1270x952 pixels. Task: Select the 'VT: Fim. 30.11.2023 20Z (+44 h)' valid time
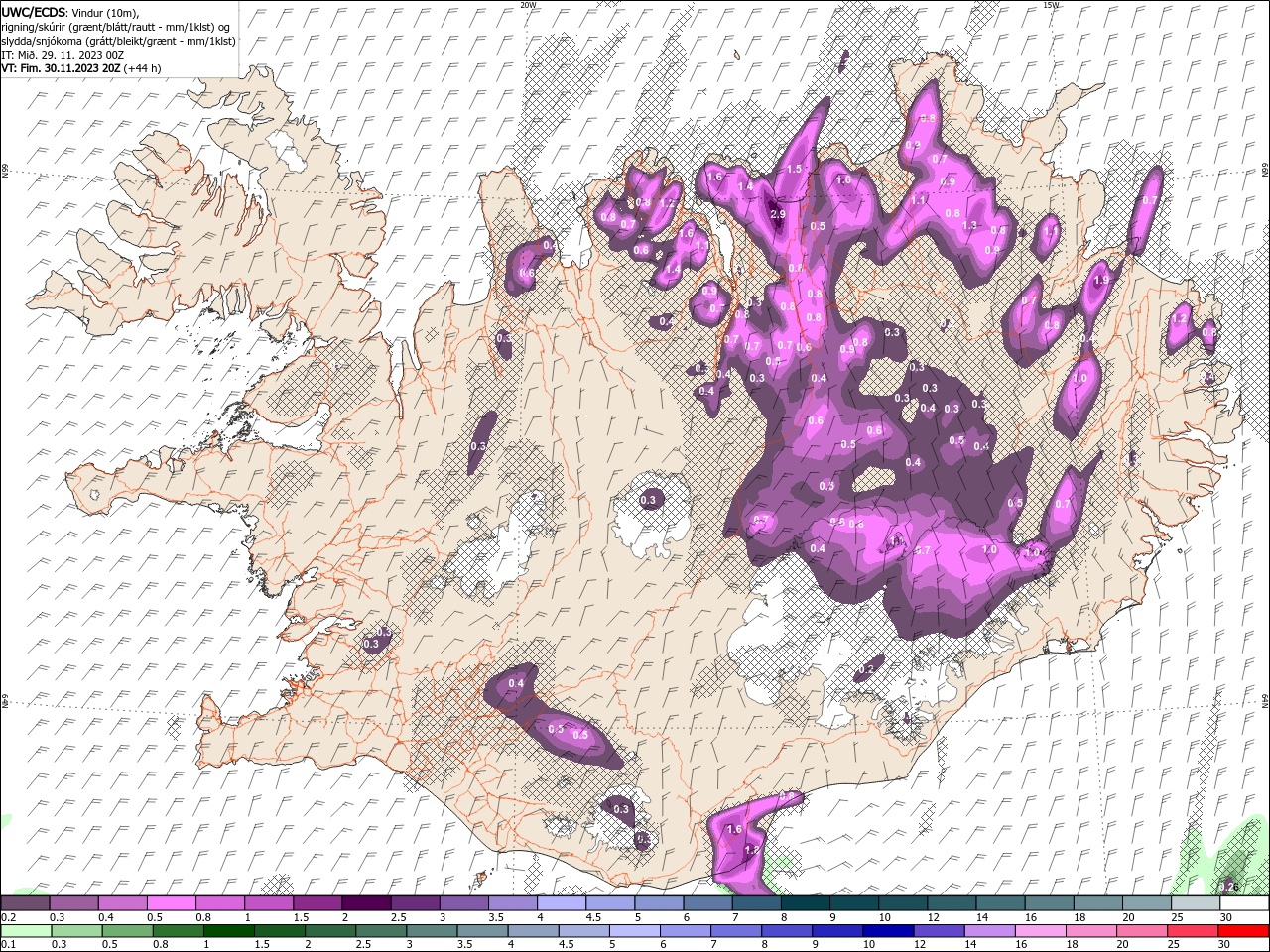tap(81, 68)
